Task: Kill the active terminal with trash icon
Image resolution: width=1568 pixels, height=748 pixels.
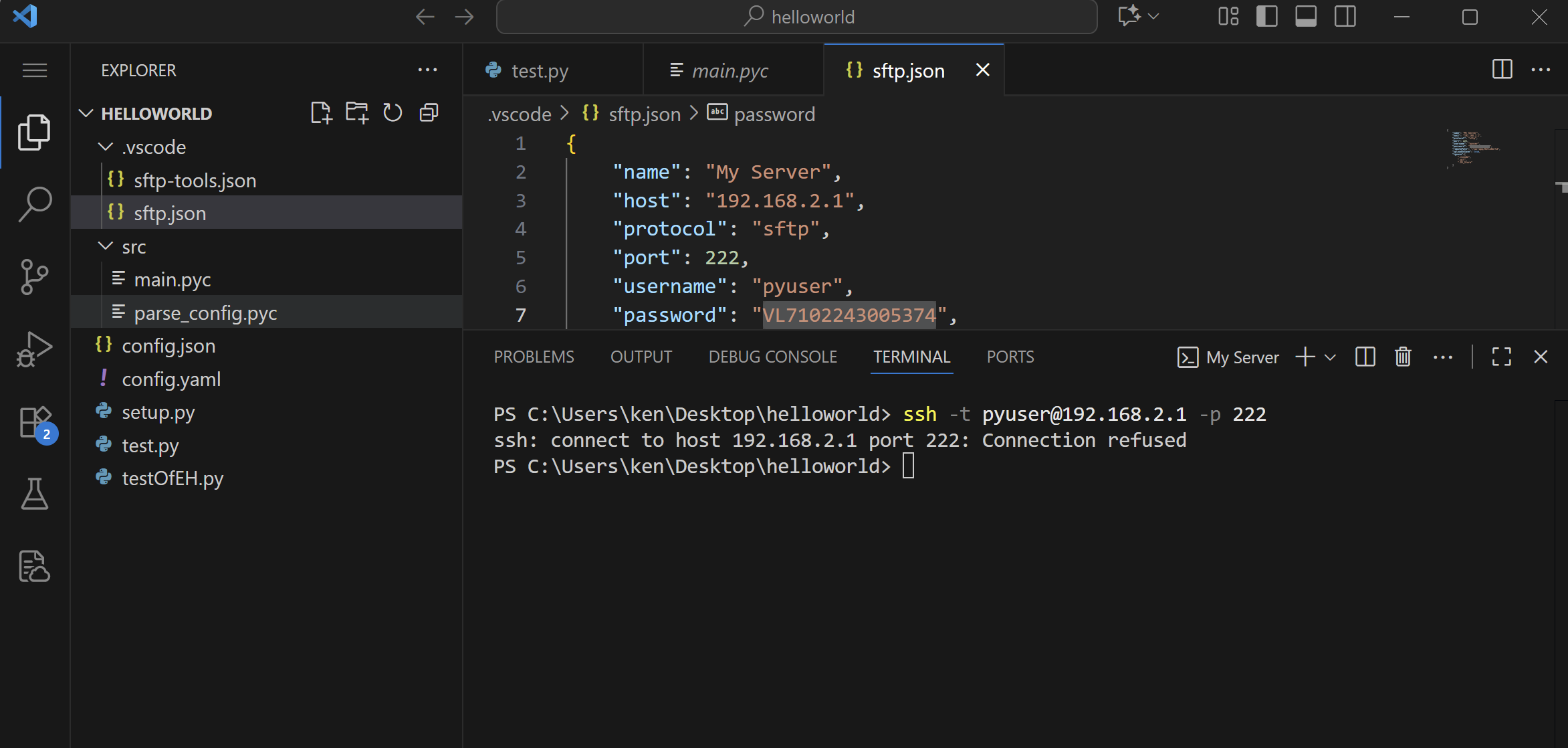Action: click(x=1402, y=356)
